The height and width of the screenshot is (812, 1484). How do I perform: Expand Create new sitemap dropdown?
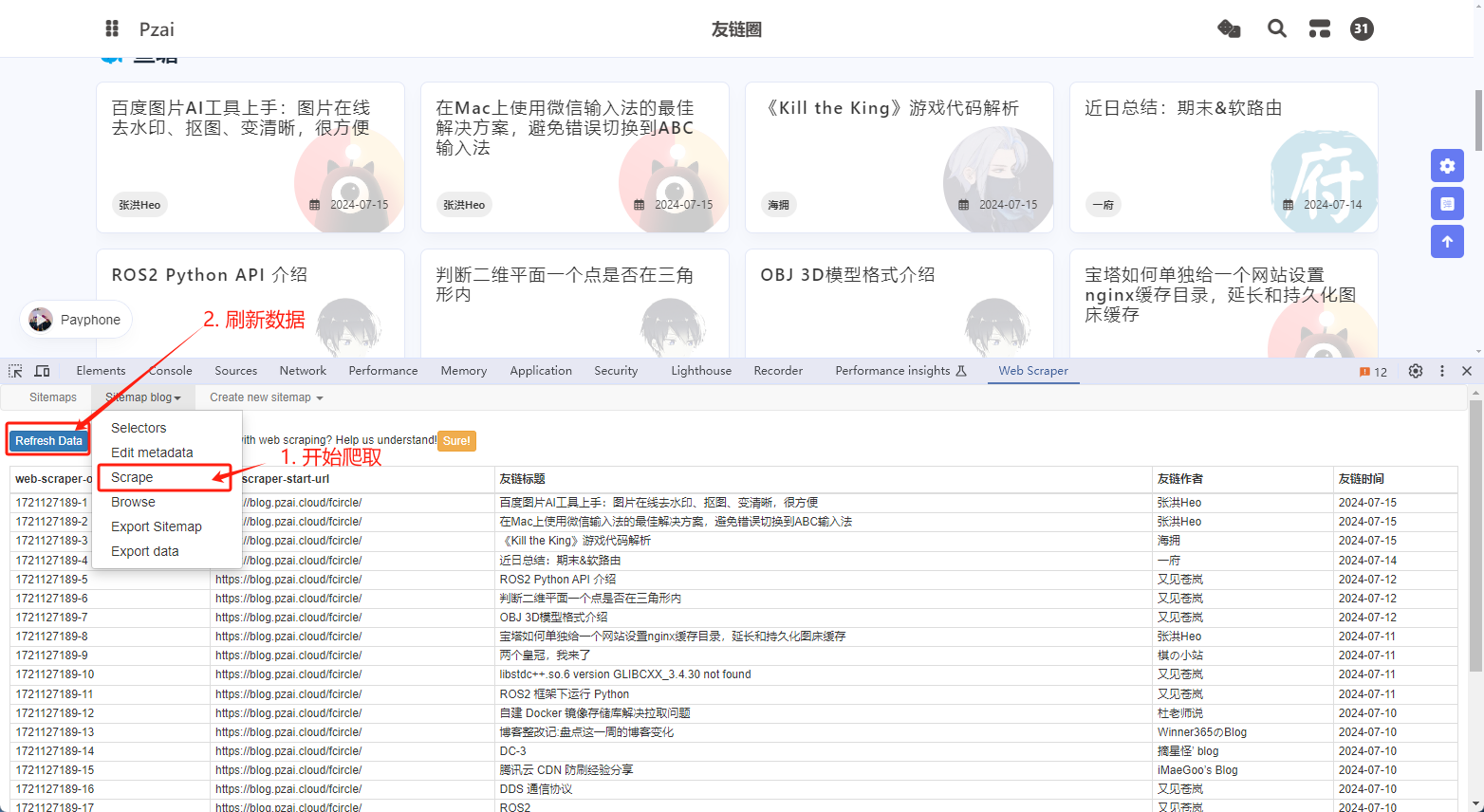pos(267,397)
